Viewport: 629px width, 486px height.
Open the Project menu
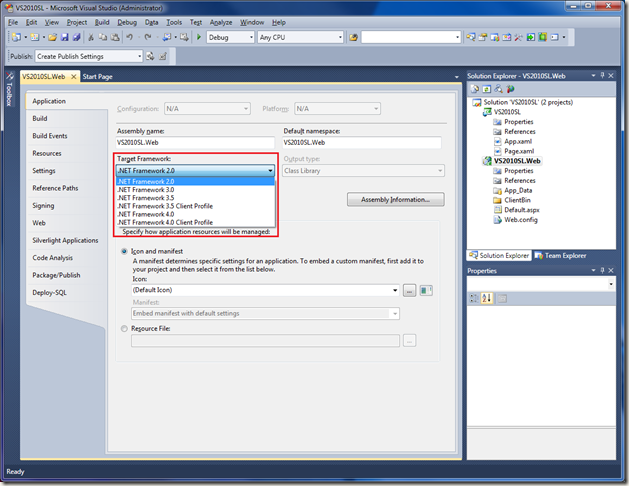pos(77,22)
